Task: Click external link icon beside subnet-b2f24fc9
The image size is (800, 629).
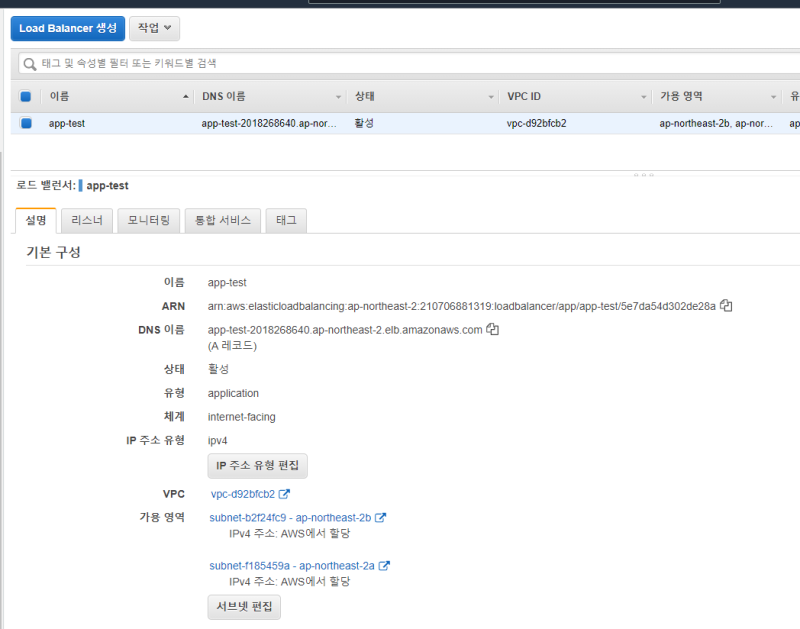Action: (380, 518)
